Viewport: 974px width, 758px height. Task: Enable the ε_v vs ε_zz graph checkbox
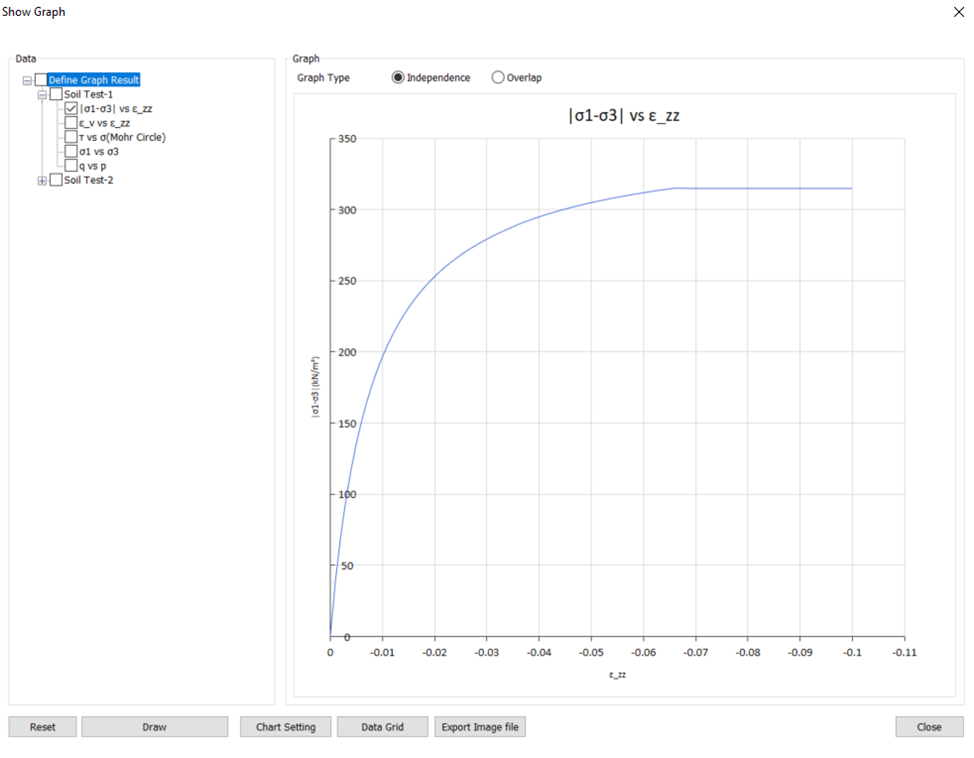pyautogui.click(x=71, y=123)
